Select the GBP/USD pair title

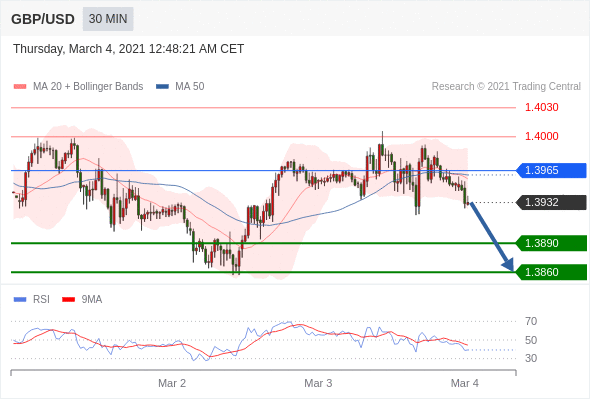(x=43, y=19)
